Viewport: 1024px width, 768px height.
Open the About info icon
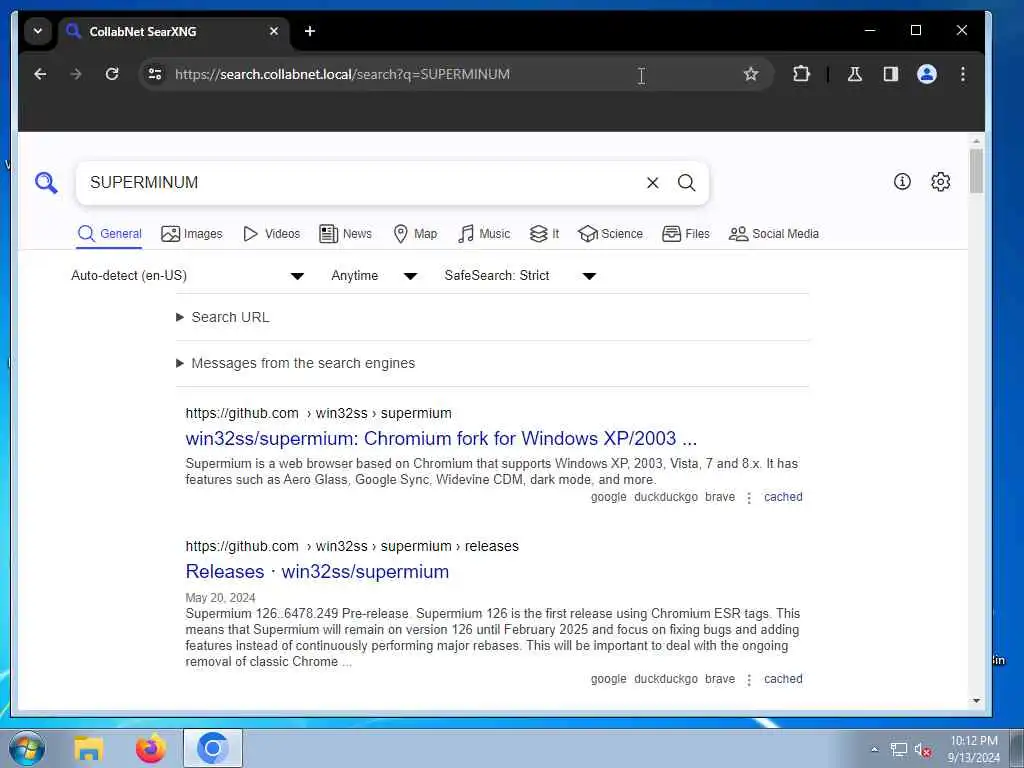click(x=902, y=182)
